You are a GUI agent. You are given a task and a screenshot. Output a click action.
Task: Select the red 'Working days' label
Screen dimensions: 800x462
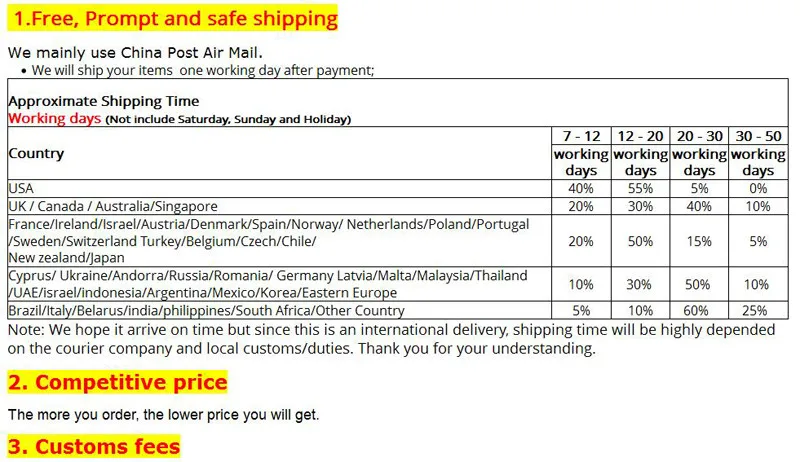click(x=55, y=118)
